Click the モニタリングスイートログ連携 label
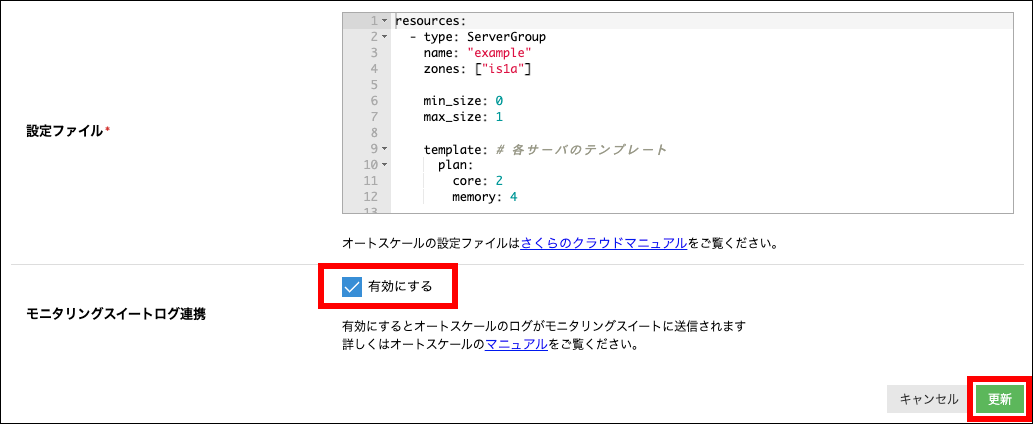Screen dimensions: 1033x424 point(115,314)
